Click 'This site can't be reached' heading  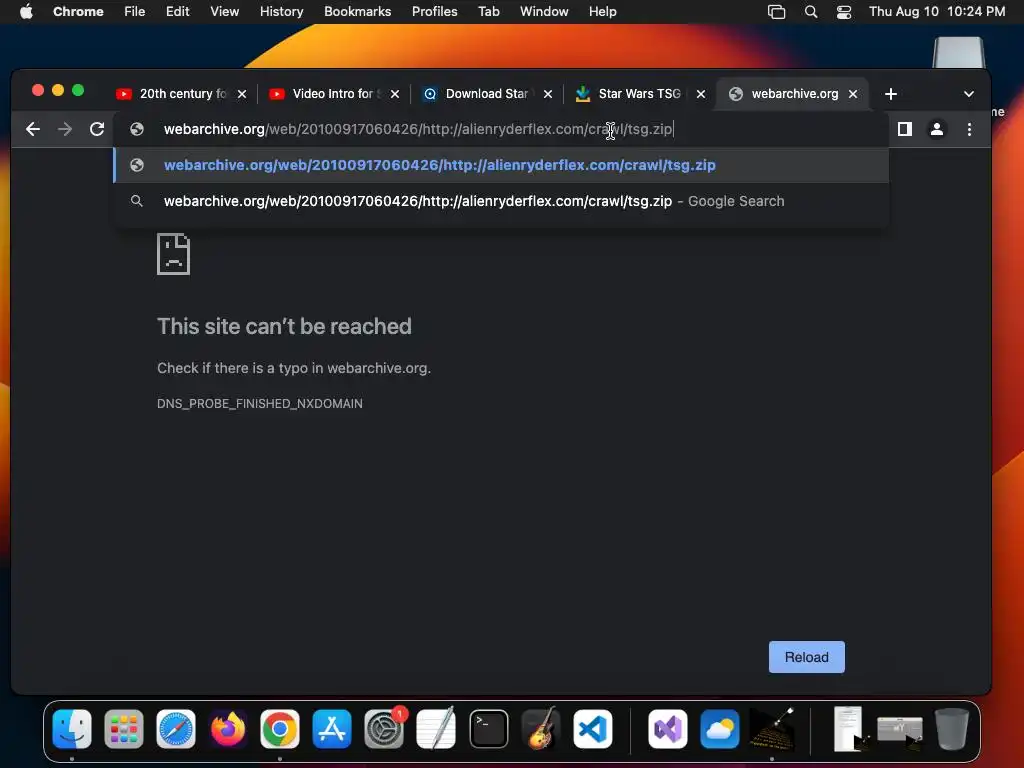click(x=284, y=326)
